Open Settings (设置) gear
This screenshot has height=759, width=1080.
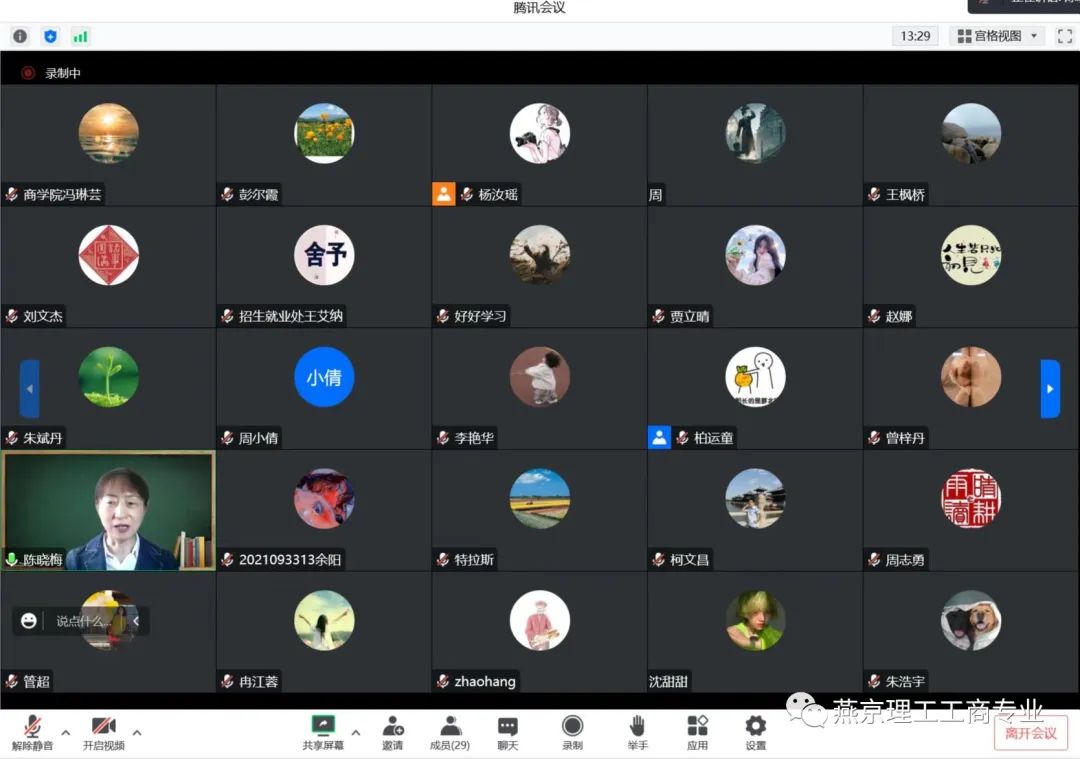(755, 732)
